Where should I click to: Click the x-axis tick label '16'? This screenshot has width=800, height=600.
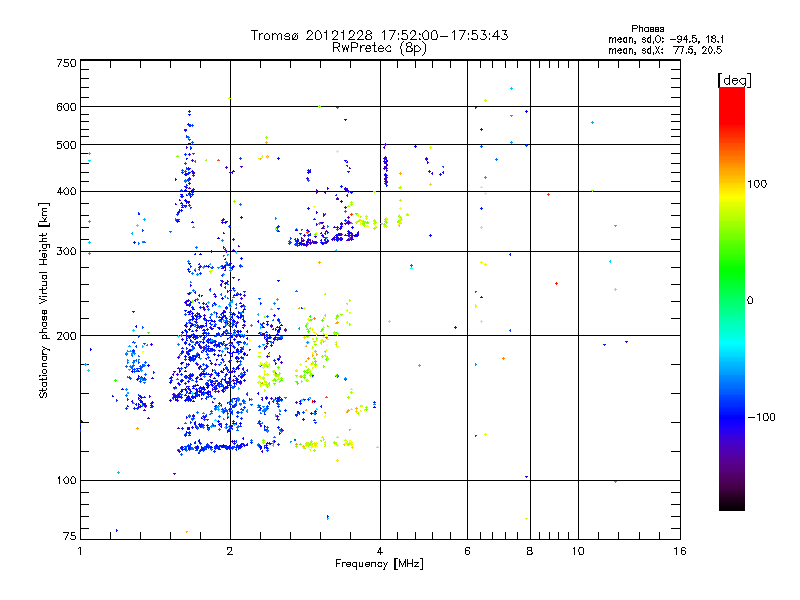coord(680,551)
